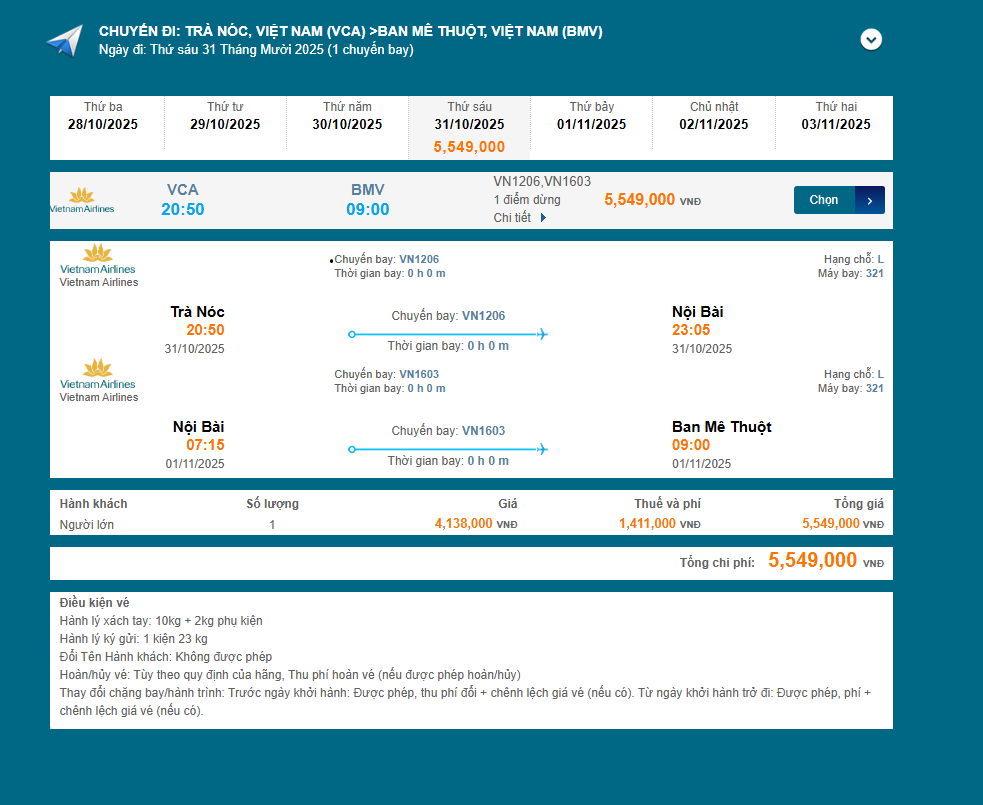
Task: Select the Thứ tư 29/10/2025 date tab
Action: (x=225, y=116)
